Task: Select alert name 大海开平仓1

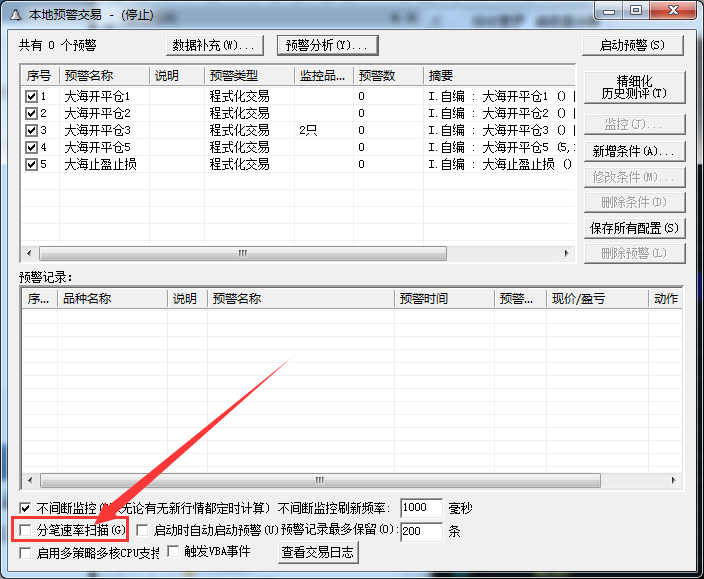Action: coord(97,96)
